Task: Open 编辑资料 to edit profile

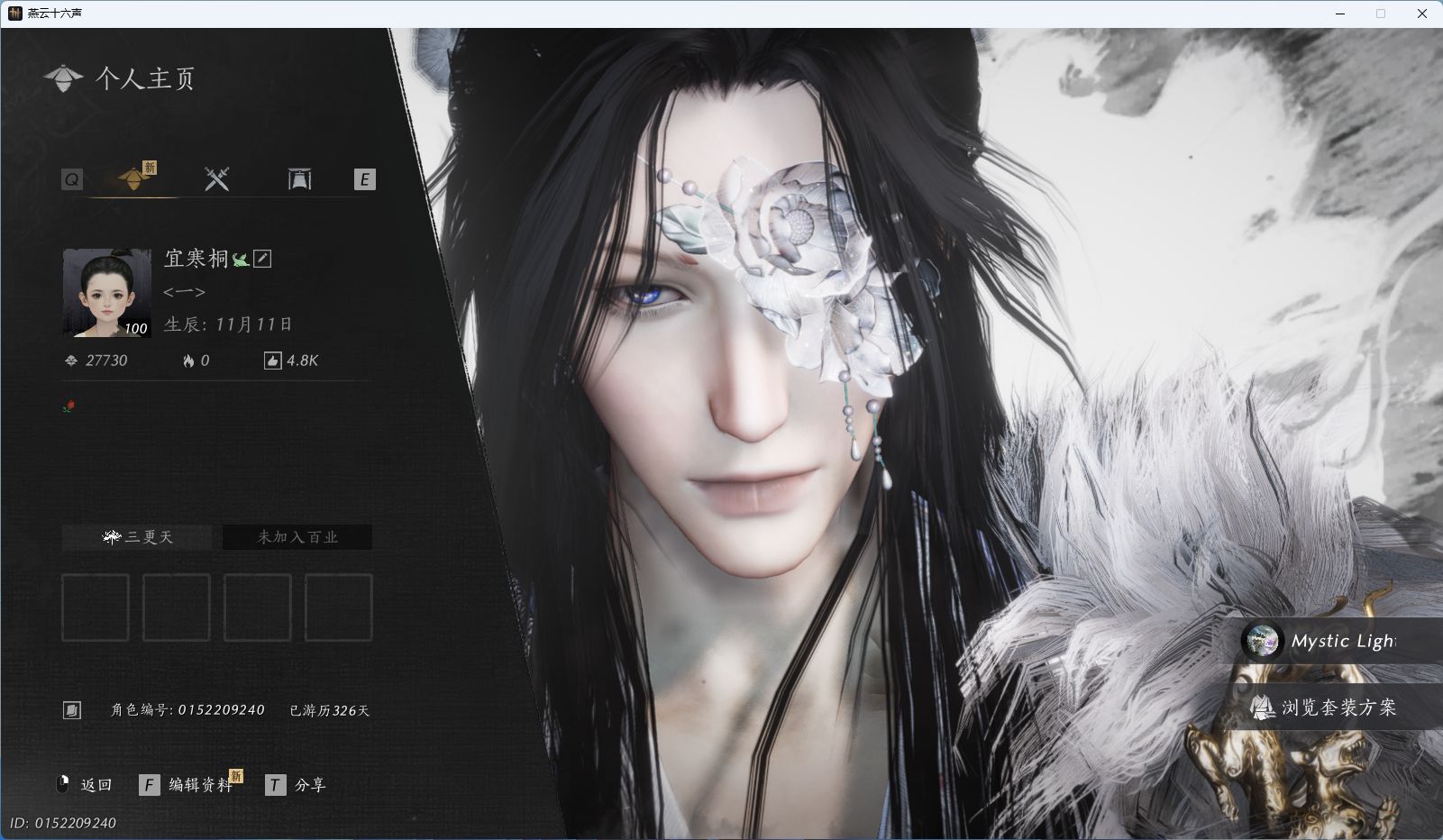Action: tap(190, 785)
